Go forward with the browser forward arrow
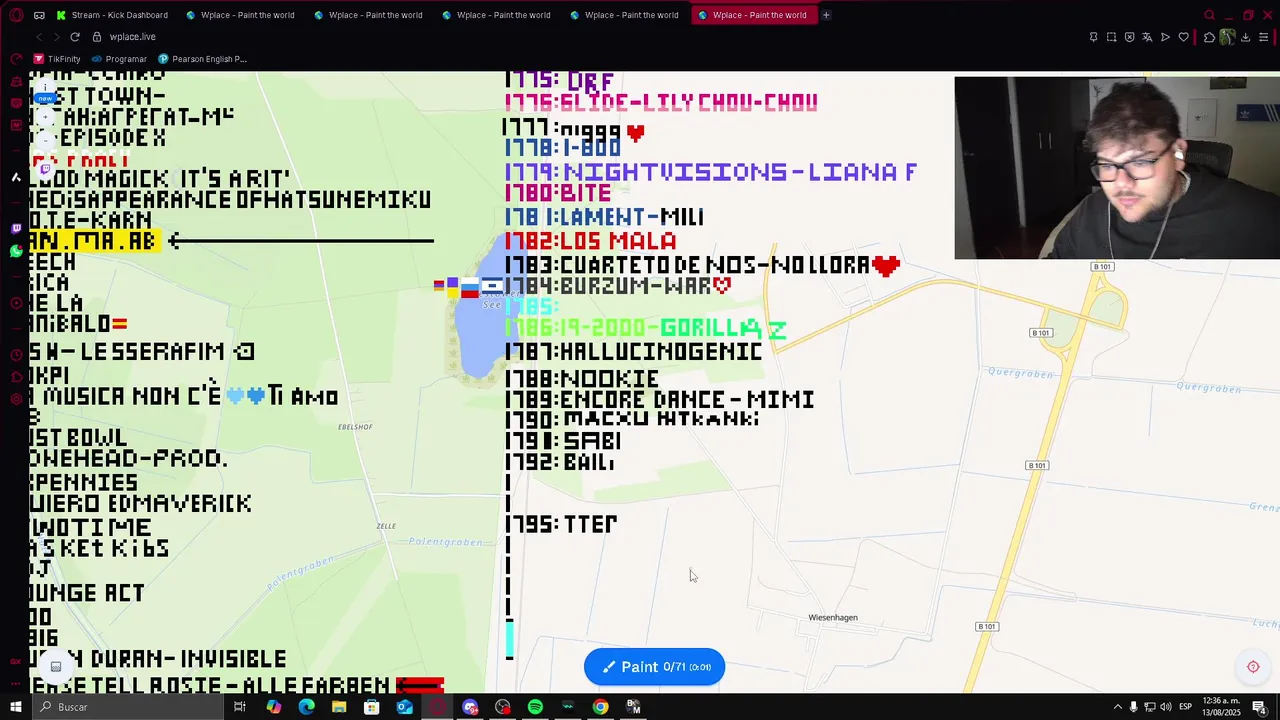This screenshot has height=720, width=1280. click(56, 37)
